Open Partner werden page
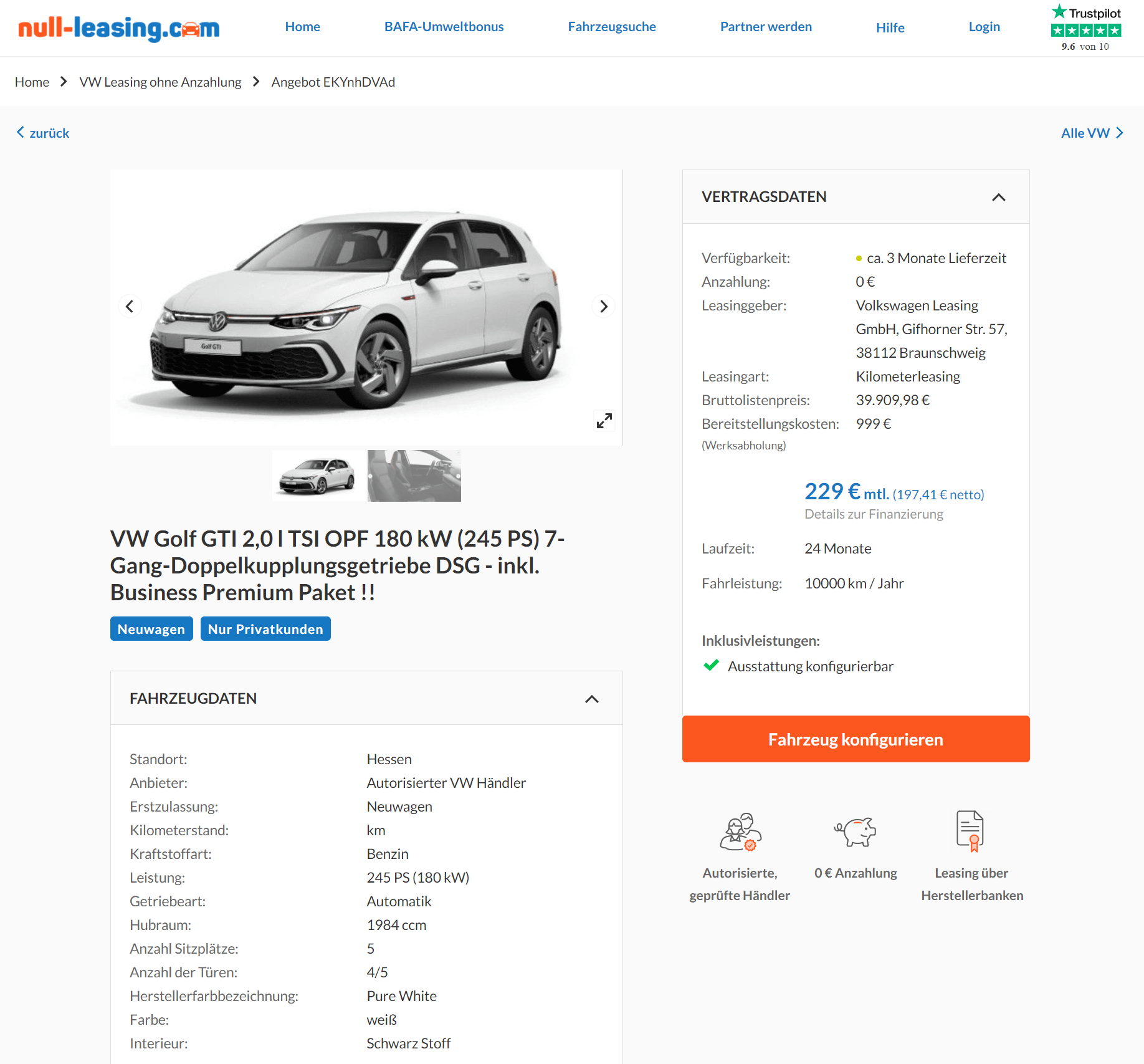The image size is (1144, 1064). pos(766,27)
